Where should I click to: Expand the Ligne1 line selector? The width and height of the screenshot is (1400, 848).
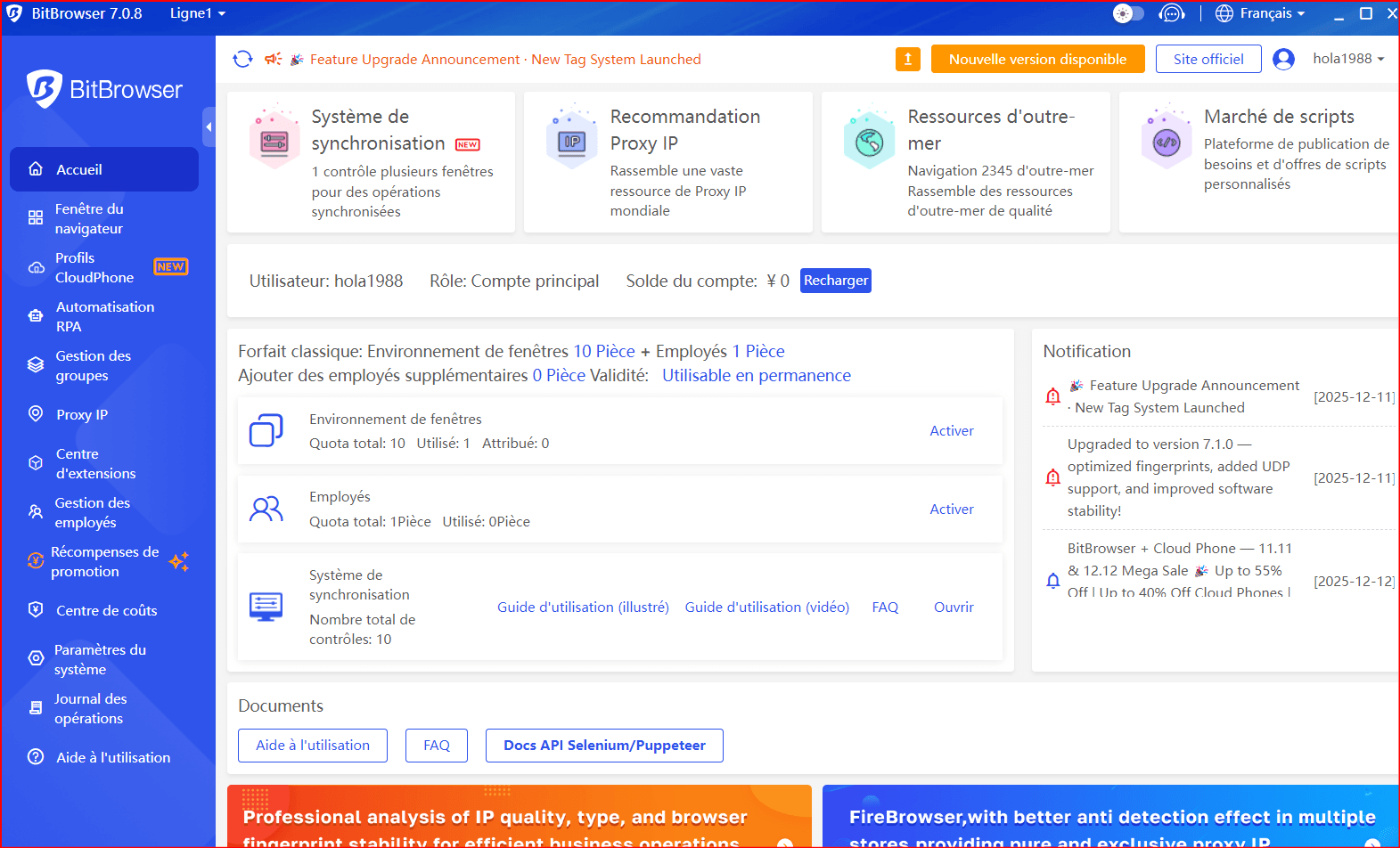point(198,13)
